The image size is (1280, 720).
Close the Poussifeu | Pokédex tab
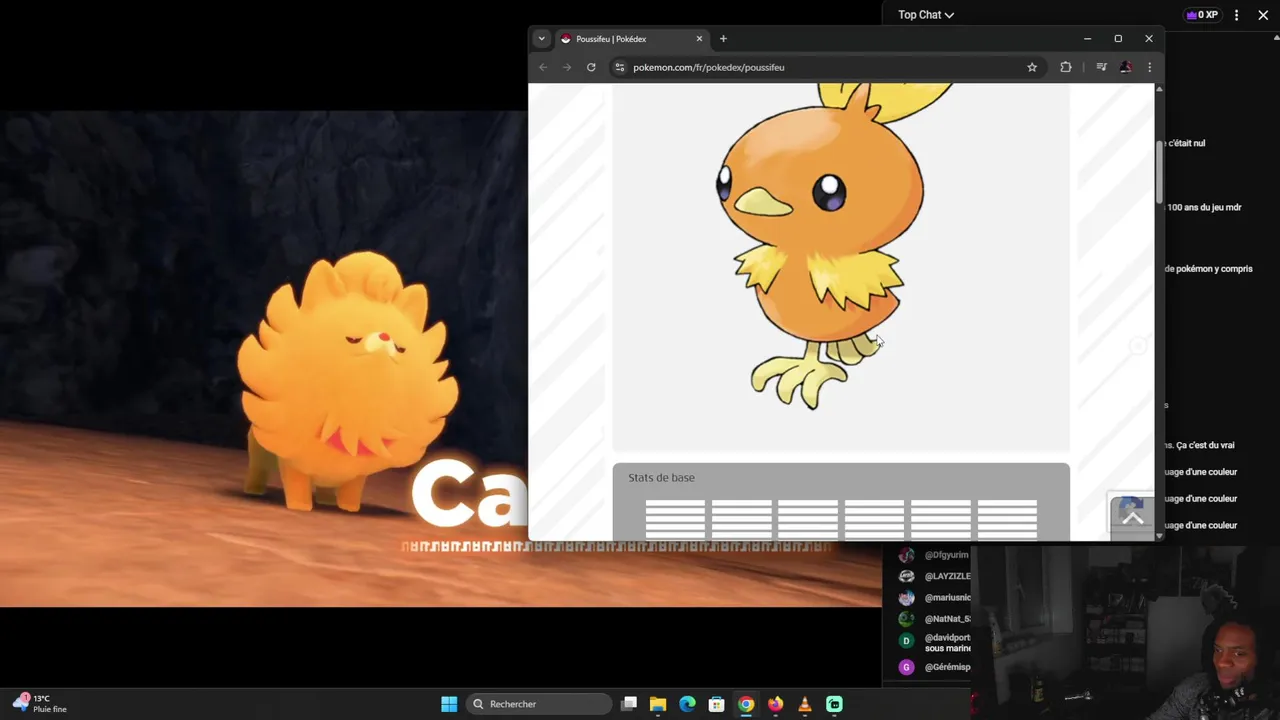pyautogui.click(x=699, y=39)
